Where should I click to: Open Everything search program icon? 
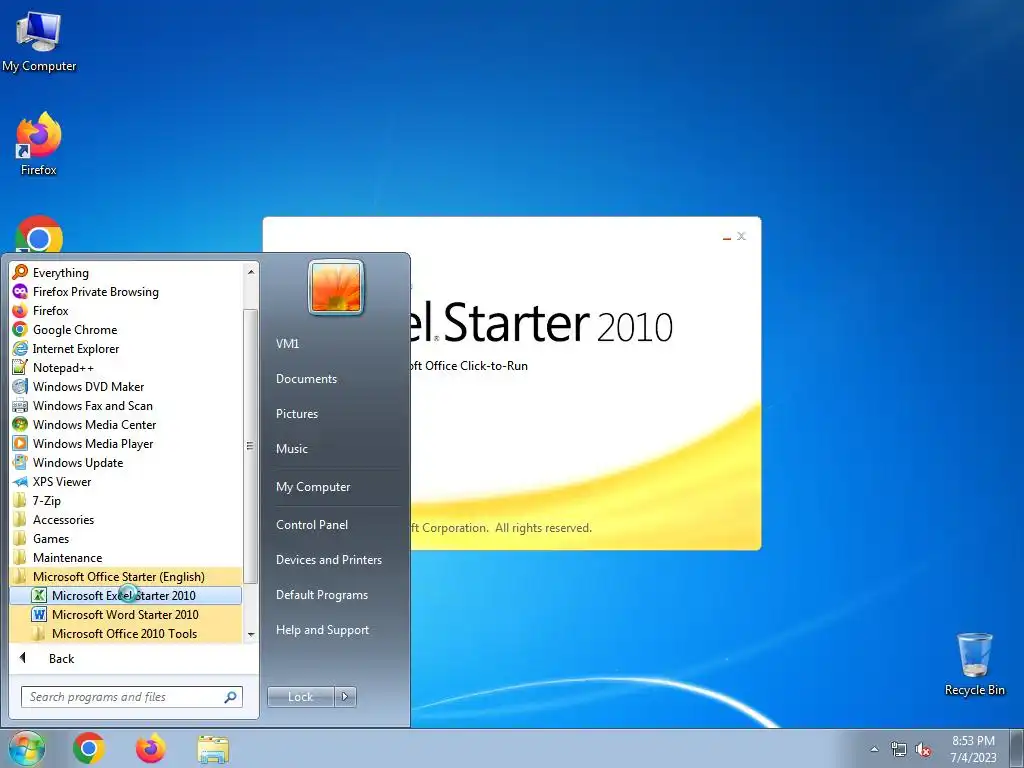20,272
